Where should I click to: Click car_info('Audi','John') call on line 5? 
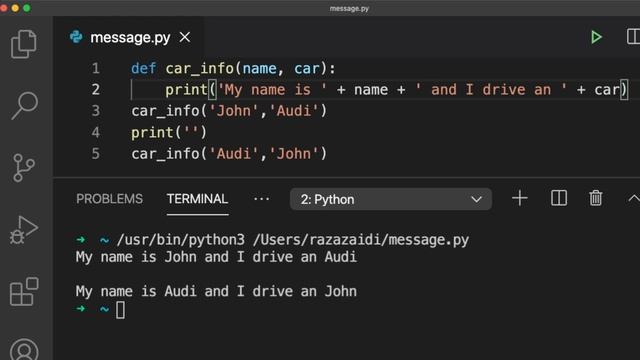pos(229,154)
